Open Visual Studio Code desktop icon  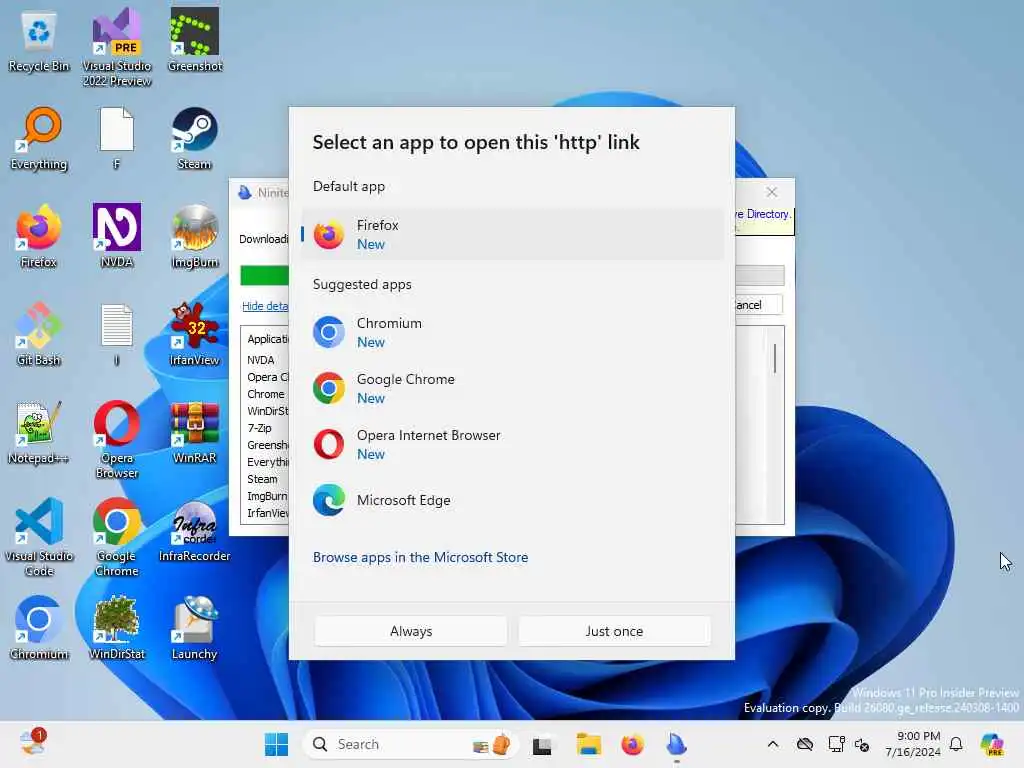pyautogui.click(x=39, y=537)
